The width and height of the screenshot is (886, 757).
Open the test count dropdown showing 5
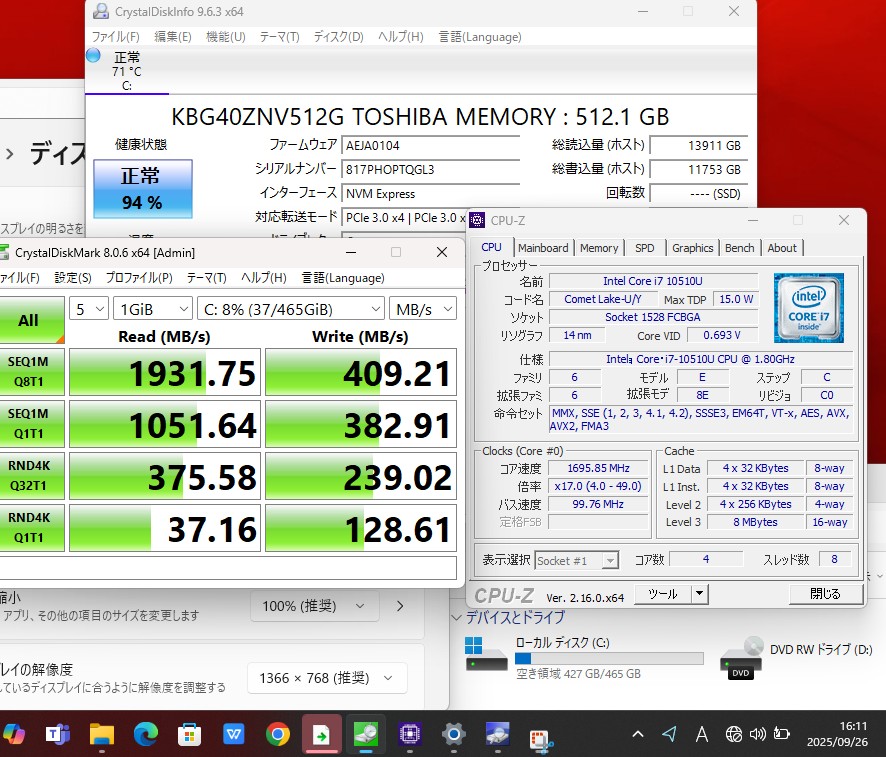pos(90,309)
